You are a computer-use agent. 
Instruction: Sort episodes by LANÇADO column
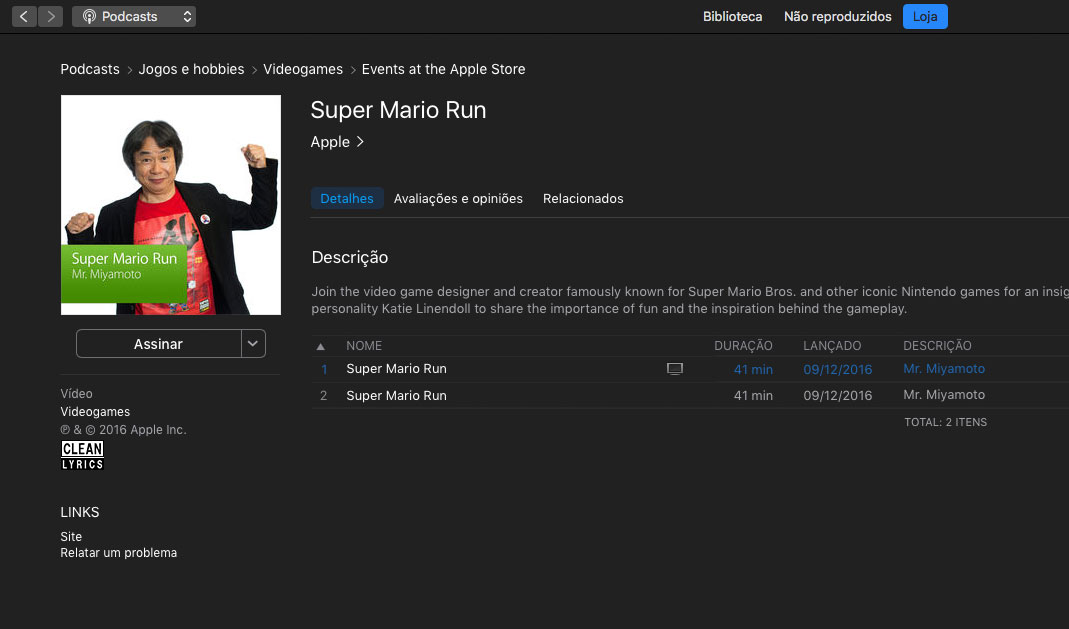(832, 346)
